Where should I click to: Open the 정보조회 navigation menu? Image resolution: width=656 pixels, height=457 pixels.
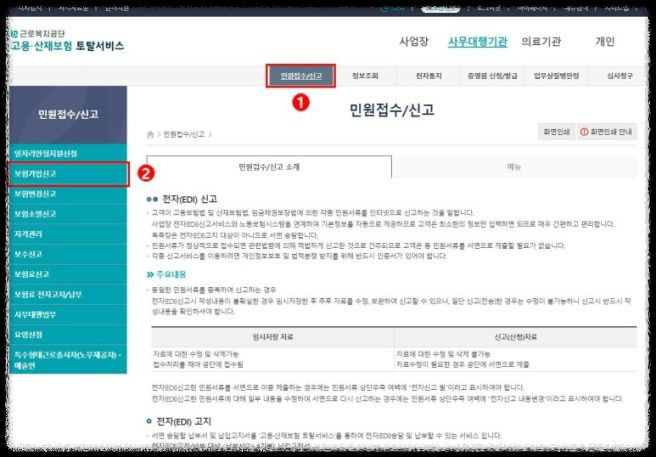365,76
